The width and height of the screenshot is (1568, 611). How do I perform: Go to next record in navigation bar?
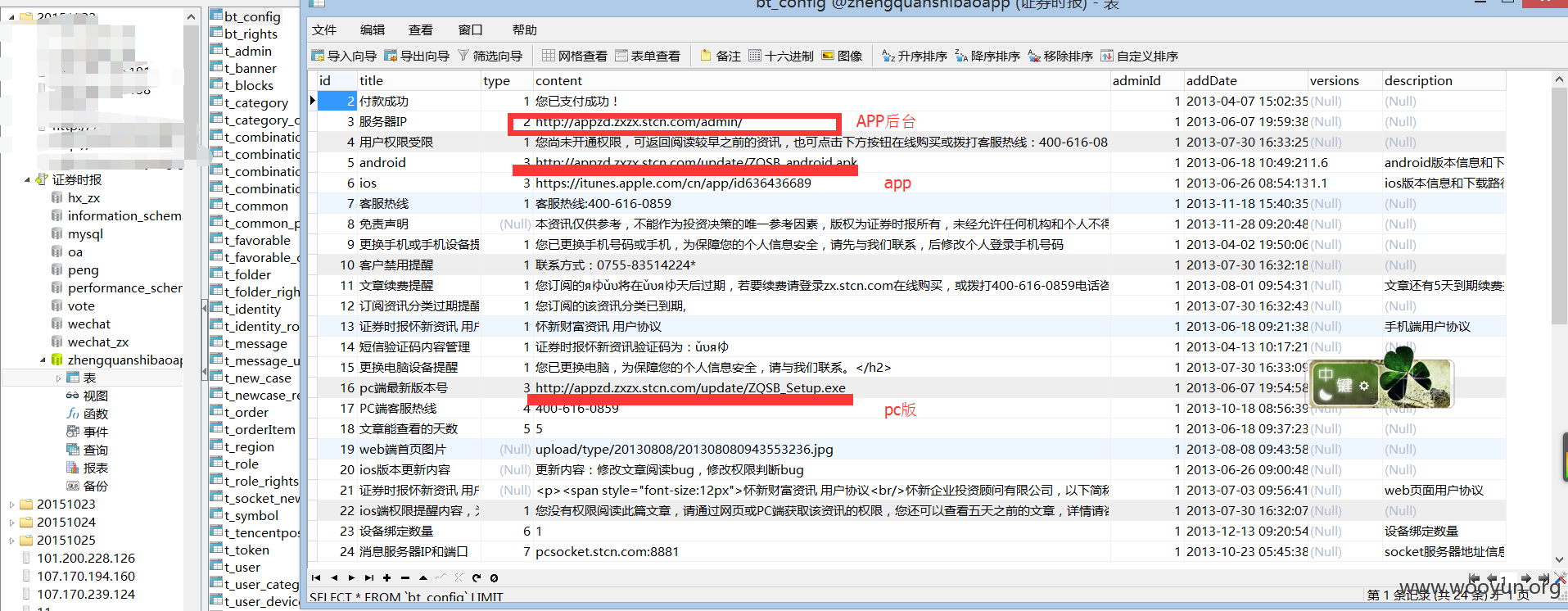coord(351,577)
